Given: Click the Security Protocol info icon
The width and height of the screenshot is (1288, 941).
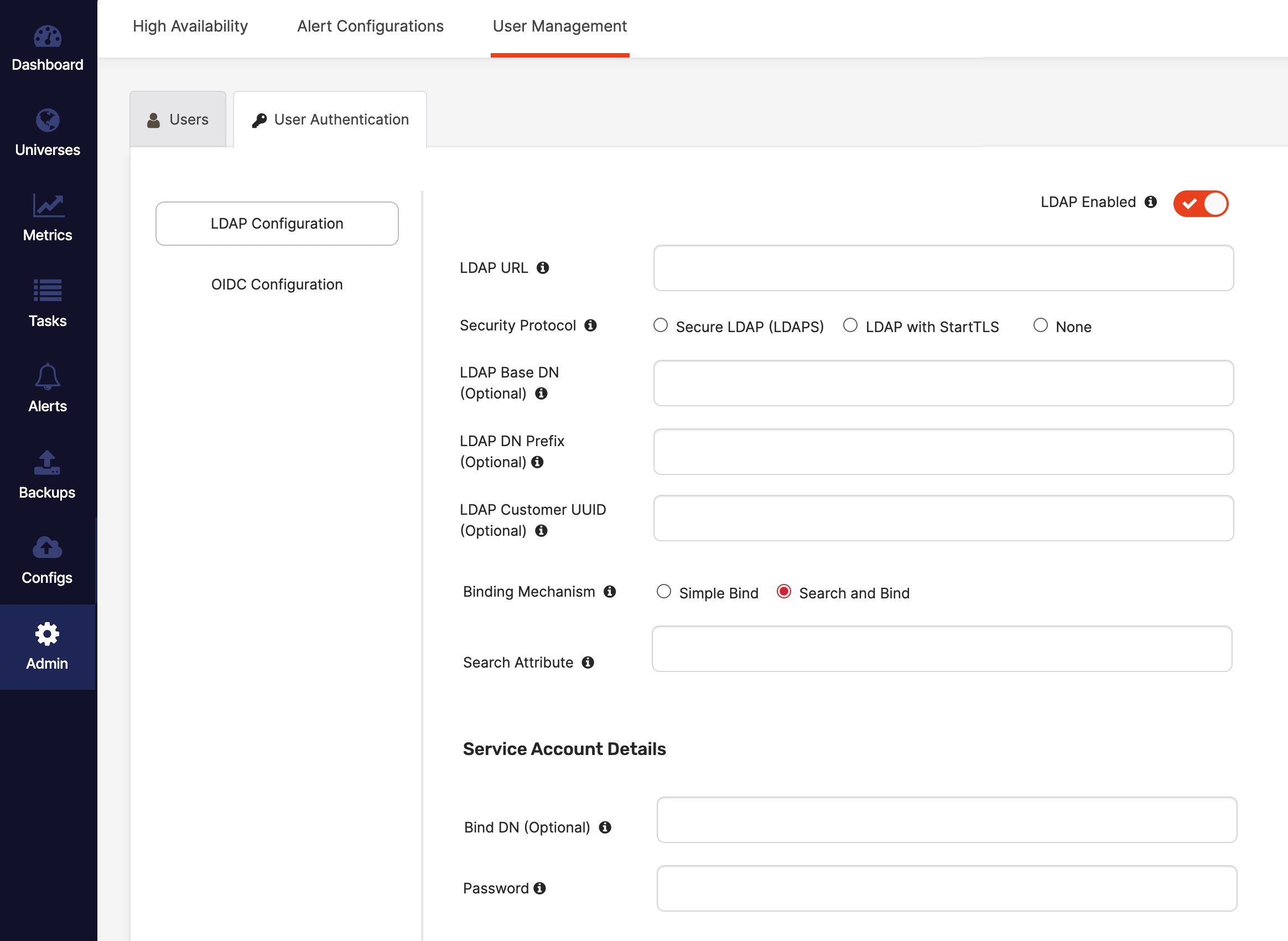Looking at the screenshot, I should tap(590, 325).
